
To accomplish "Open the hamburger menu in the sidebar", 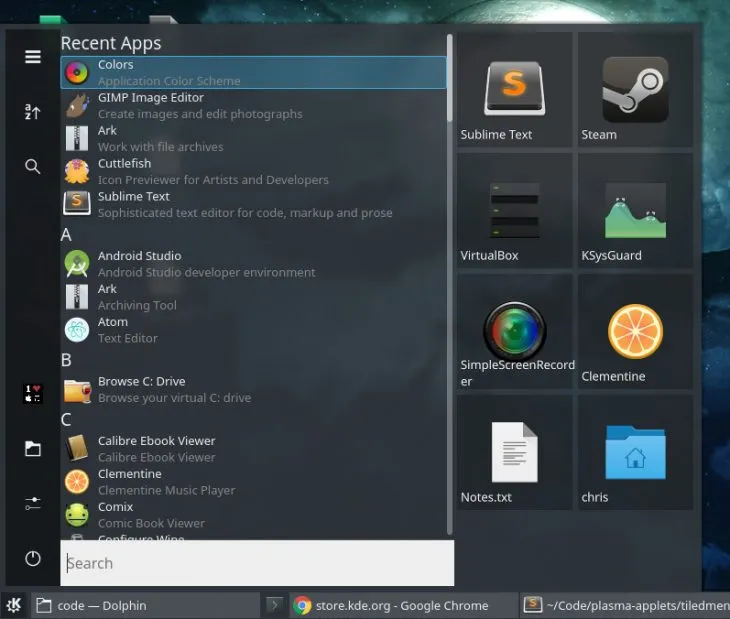I will (x=33, y=57).
